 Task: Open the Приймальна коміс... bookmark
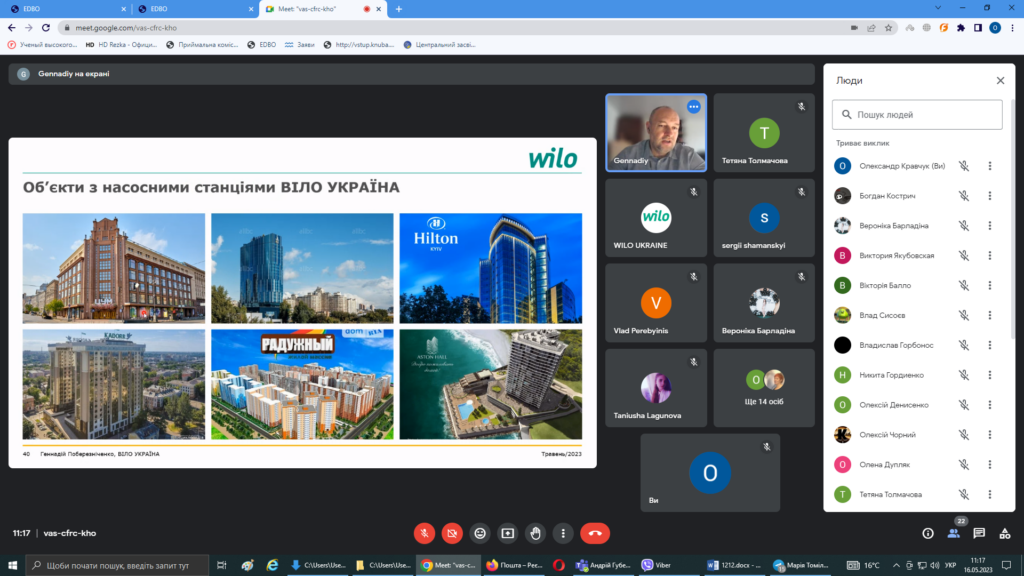(202, 45)
